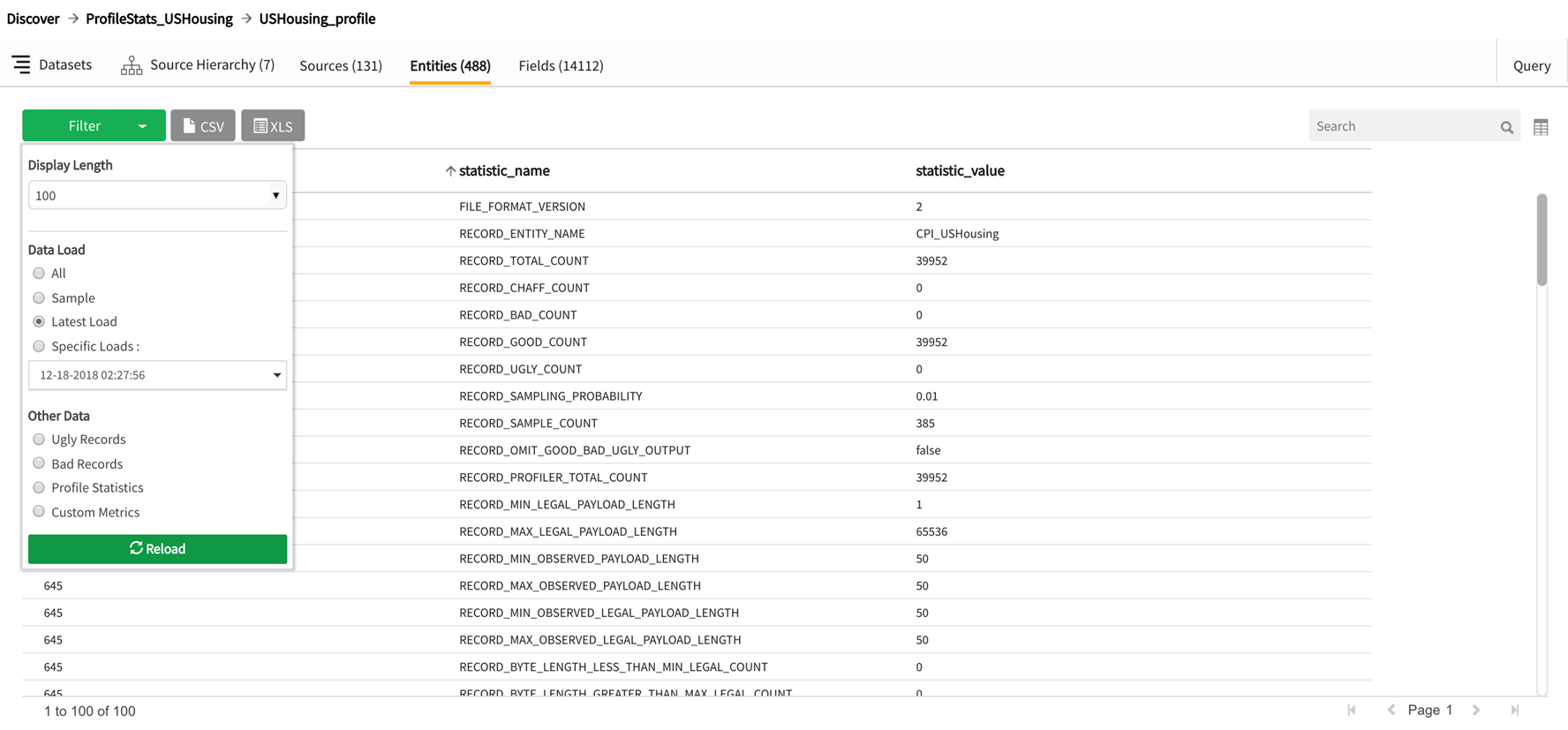Select the CPI_USHousing value cell
Image resolution: width=1568 pixels, height=730 pixels.
click(x=957, y=234)
